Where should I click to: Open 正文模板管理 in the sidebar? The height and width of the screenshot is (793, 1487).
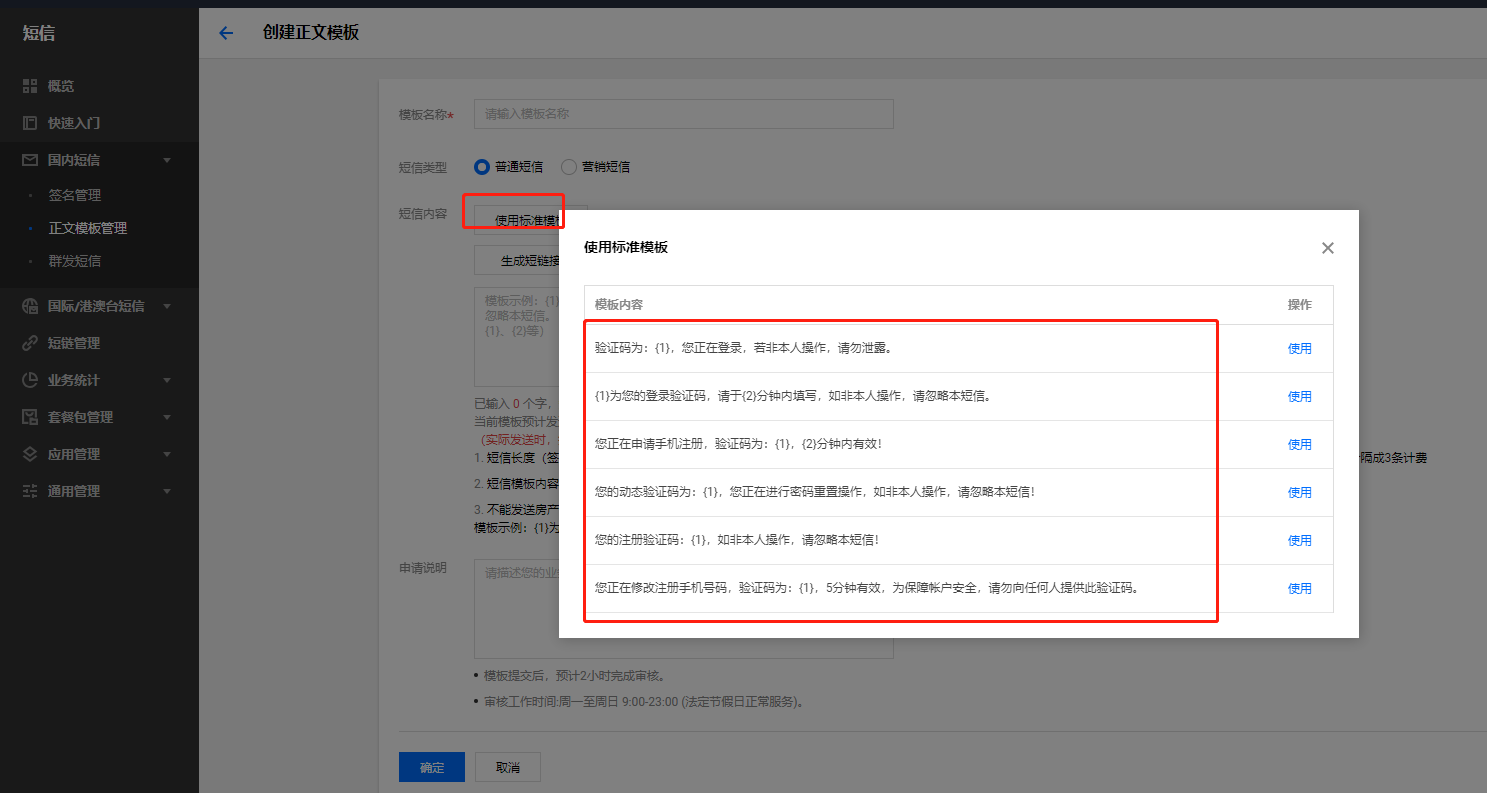88,228
